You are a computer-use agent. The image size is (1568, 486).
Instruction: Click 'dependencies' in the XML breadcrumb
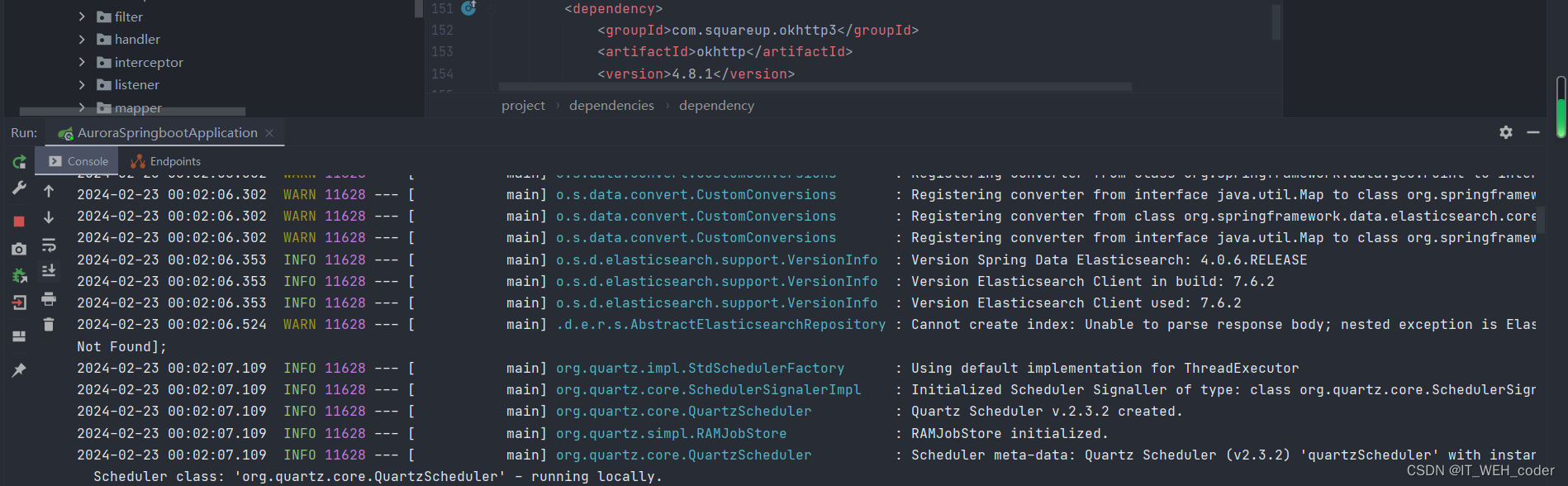coord(611,106)
